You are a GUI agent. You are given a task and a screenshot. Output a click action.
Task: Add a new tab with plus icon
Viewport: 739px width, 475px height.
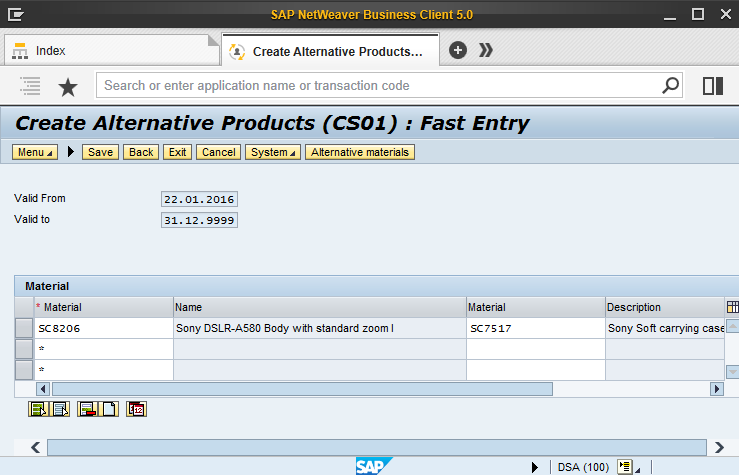458,50
